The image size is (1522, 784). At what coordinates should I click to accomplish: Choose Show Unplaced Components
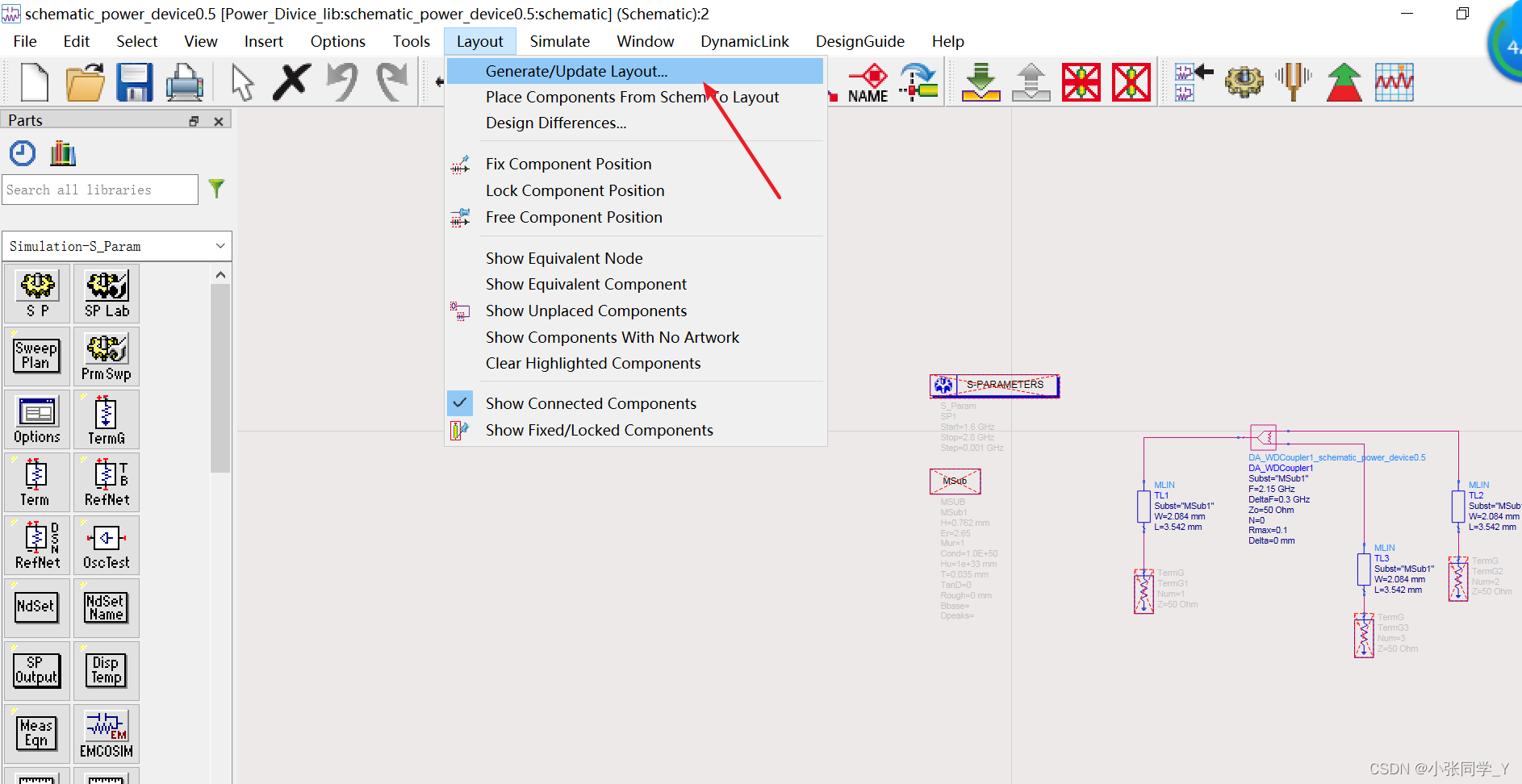(x=634, y=311)
